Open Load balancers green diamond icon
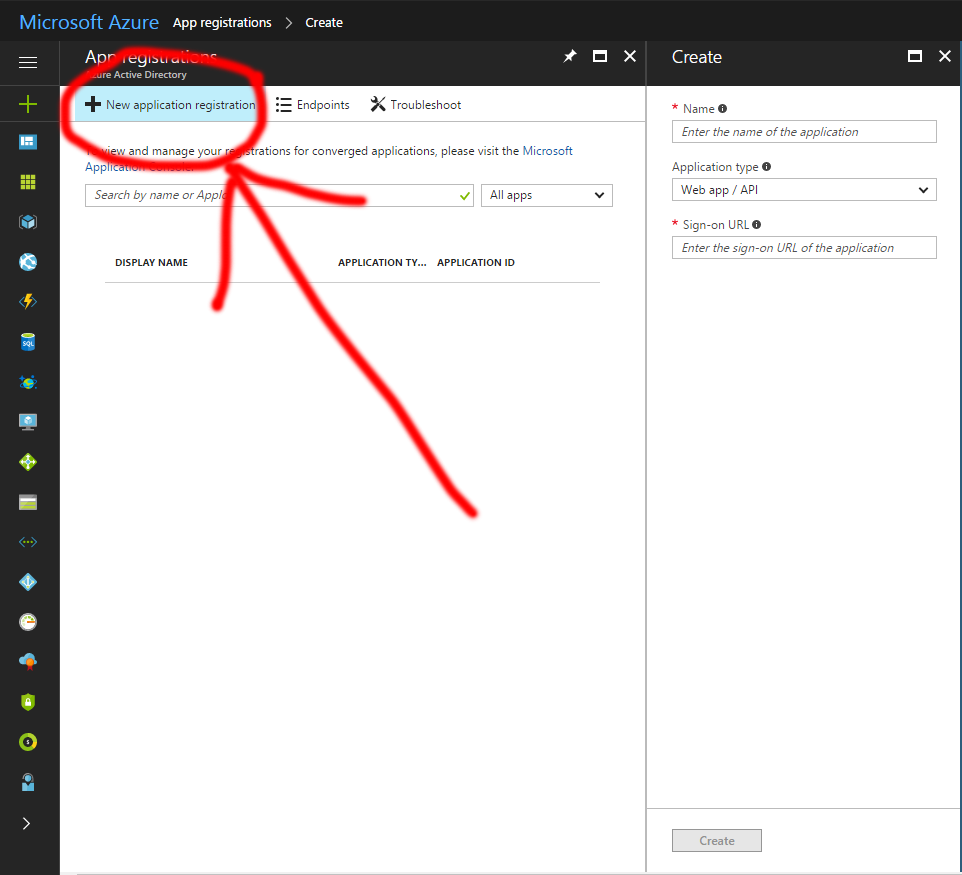The width and height of the screenshot is (962, 875). click(28, 462)
